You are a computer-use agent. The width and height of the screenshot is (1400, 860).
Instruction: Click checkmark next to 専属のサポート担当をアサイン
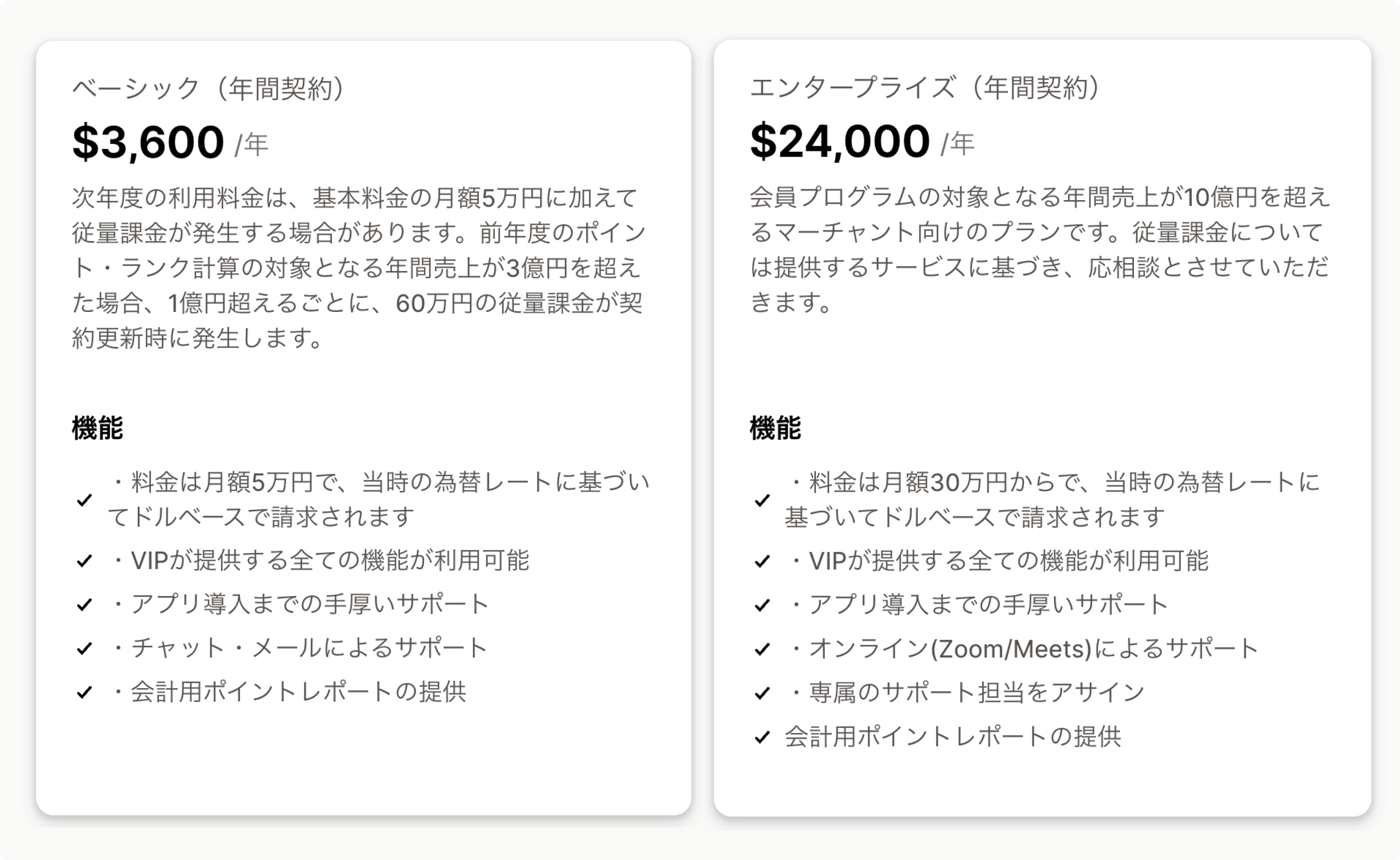[762, 693]
